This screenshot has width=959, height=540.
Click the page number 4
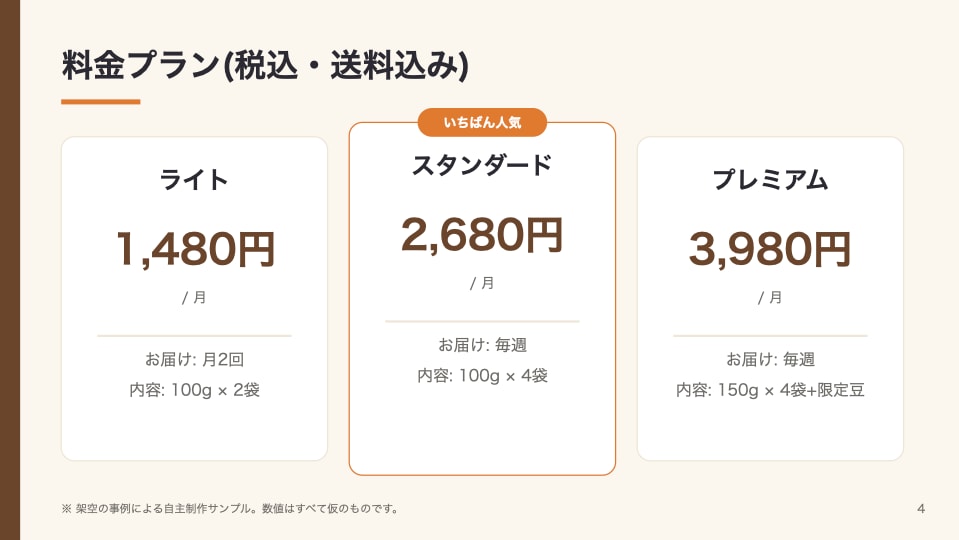(921, 508)
